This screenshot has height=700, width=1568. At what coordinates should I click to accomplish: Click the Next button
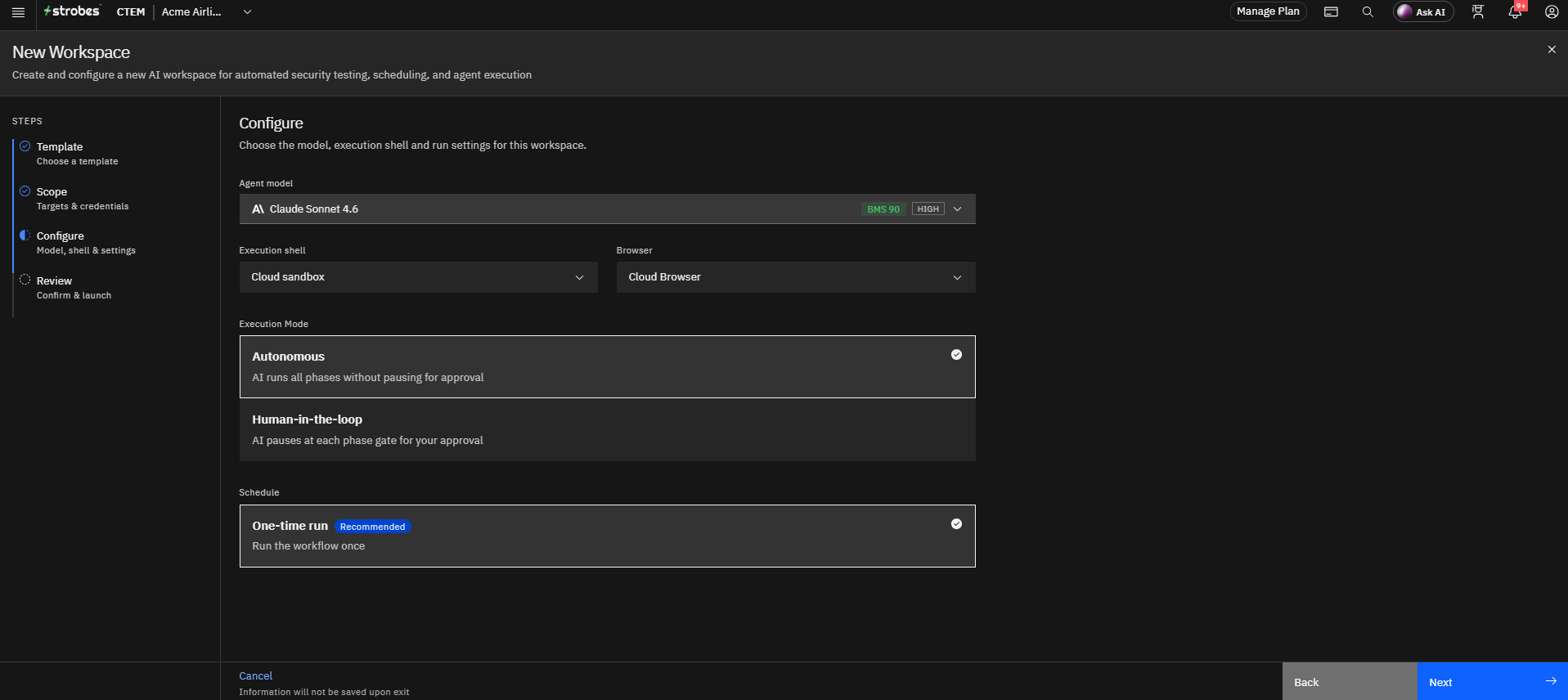1493,682
